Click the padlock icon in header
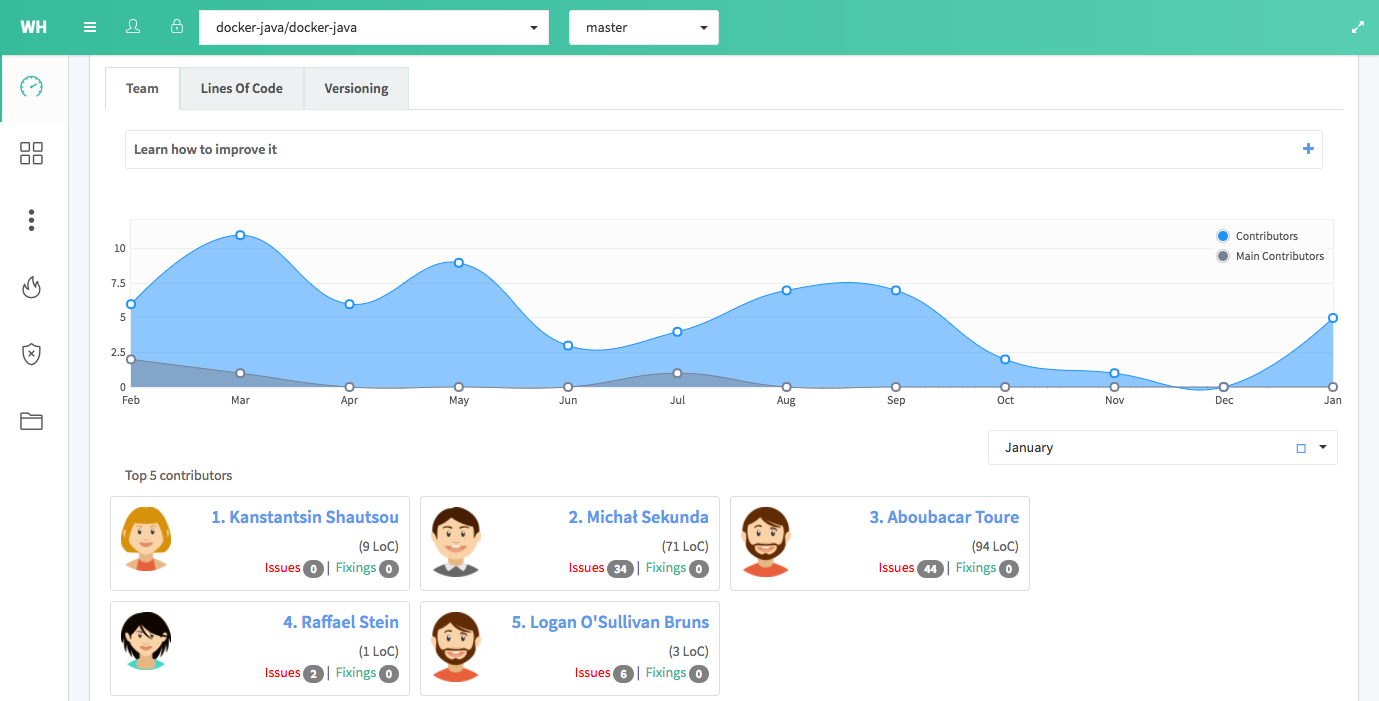 pos(177,27)
